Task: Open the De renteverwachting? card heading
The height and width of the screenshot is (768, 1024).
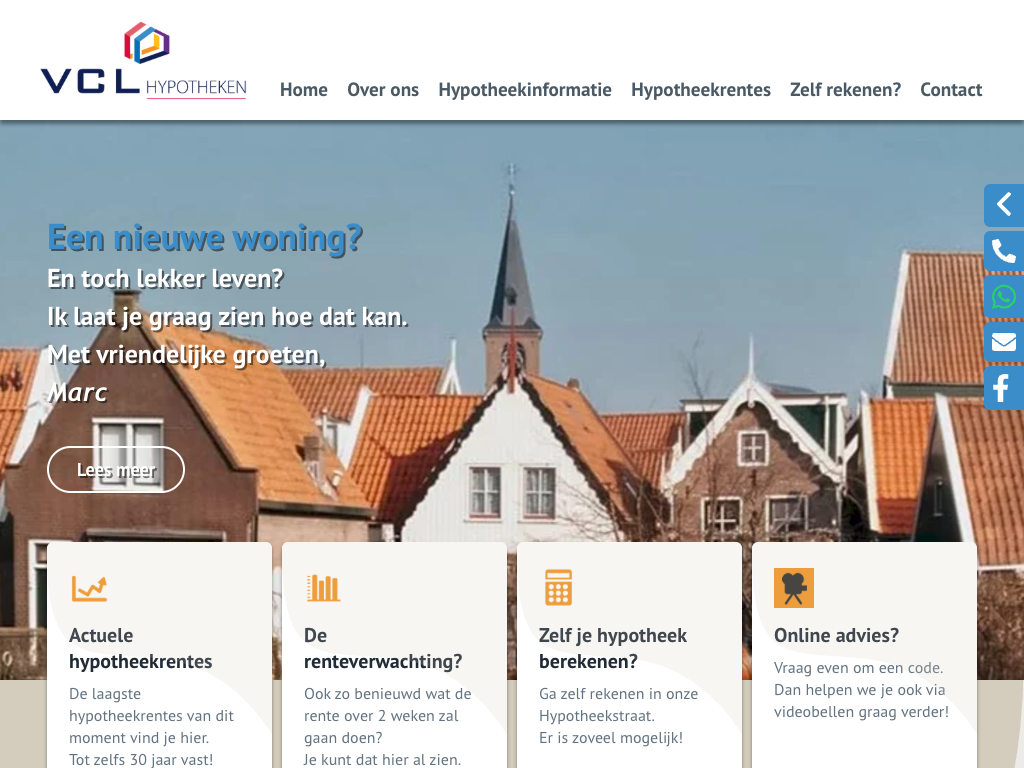Action: (x=383, y=648)
